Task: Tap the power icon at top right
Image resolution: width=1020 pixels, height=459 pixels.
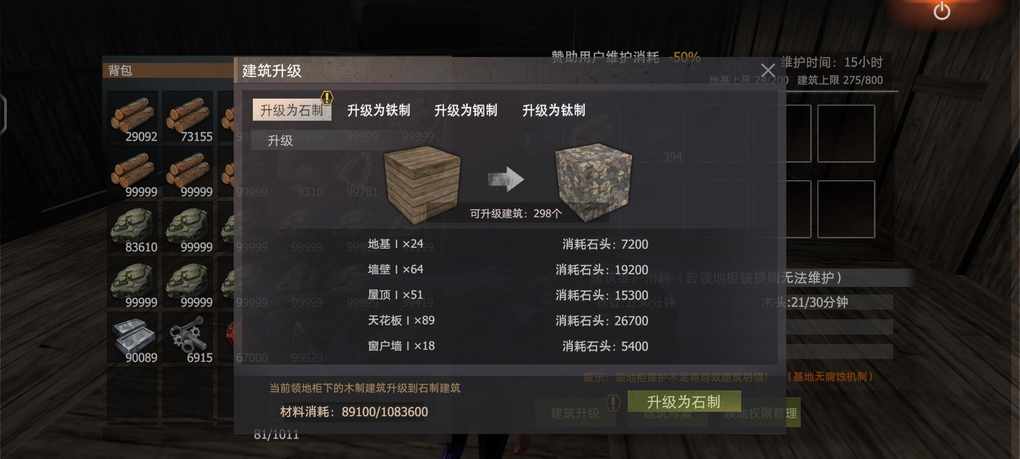Action: coord(942,11)
